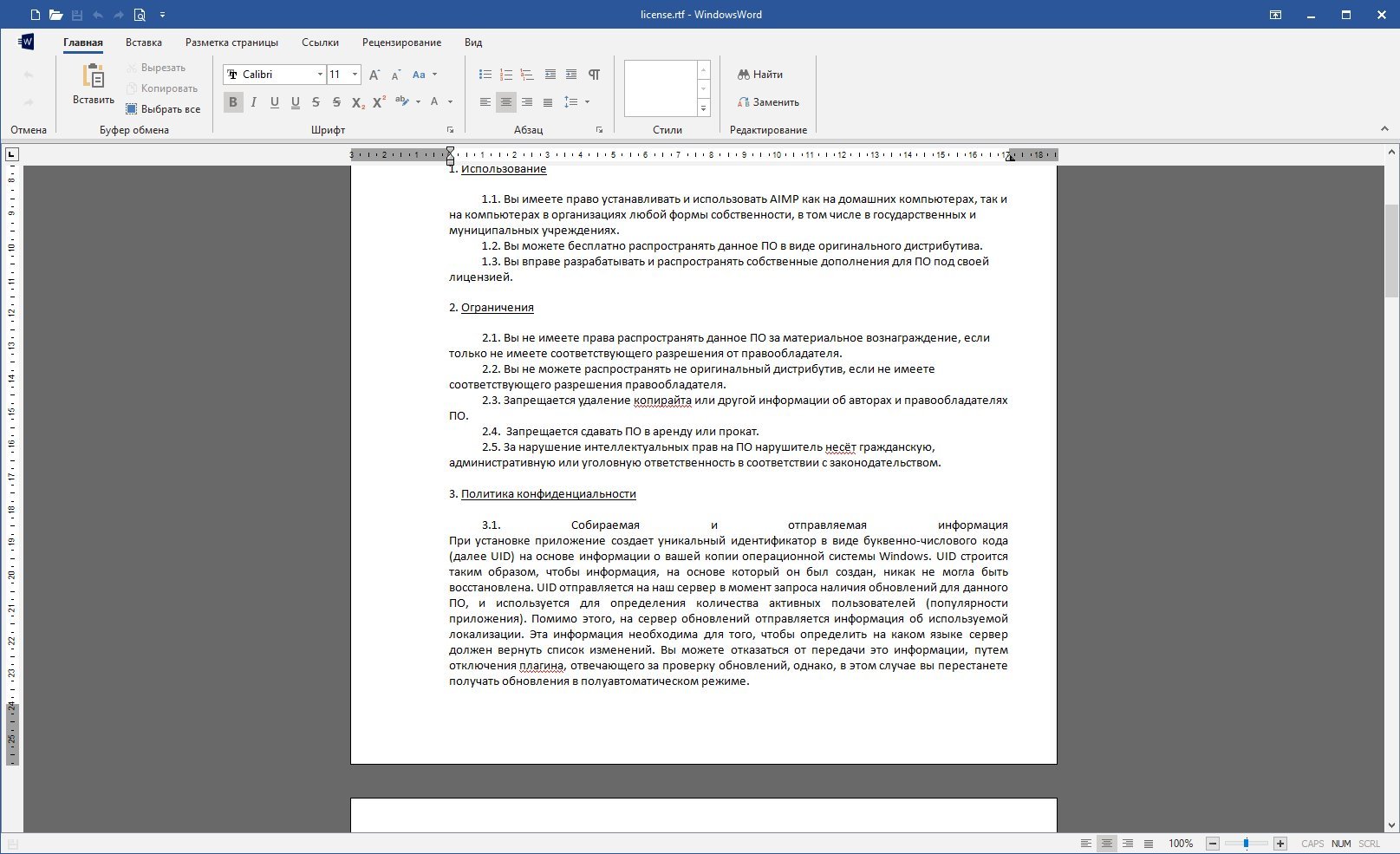
Task: Start a bulleted list in the ribbon
Action: pyautogui.click(x=485, y=75)
